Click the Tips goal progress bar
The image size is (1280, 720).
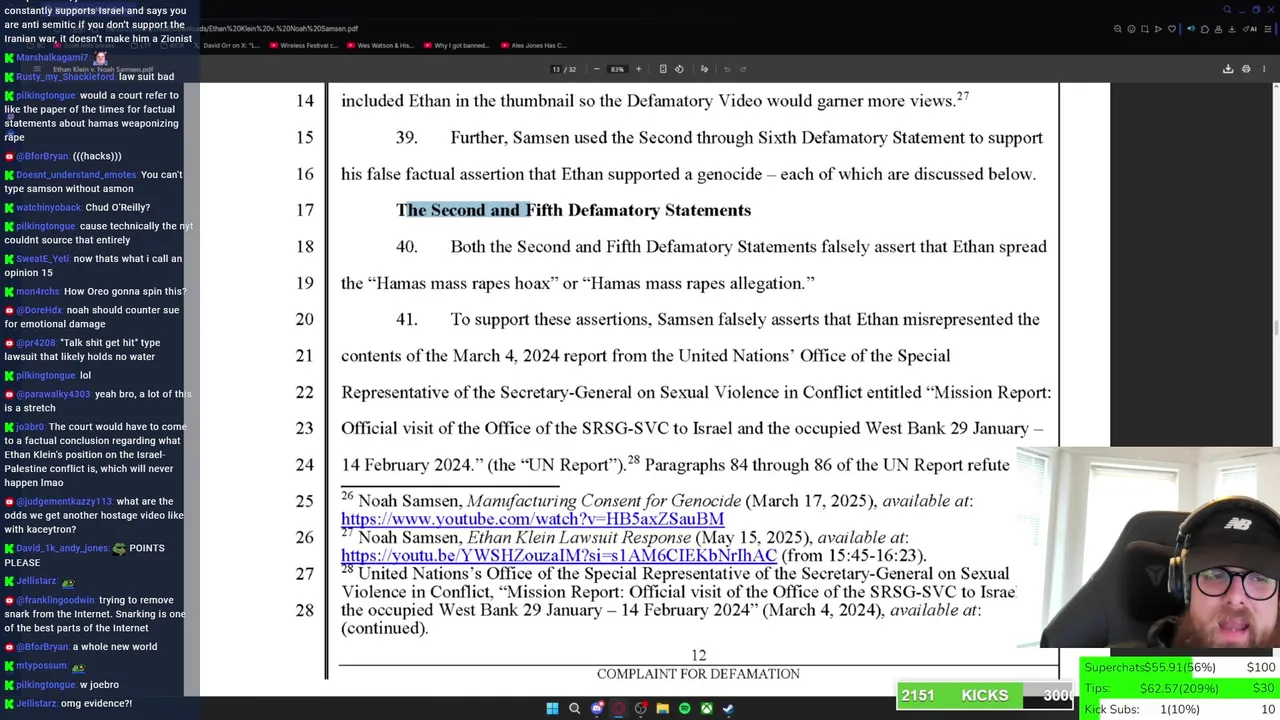point(1180,688)
